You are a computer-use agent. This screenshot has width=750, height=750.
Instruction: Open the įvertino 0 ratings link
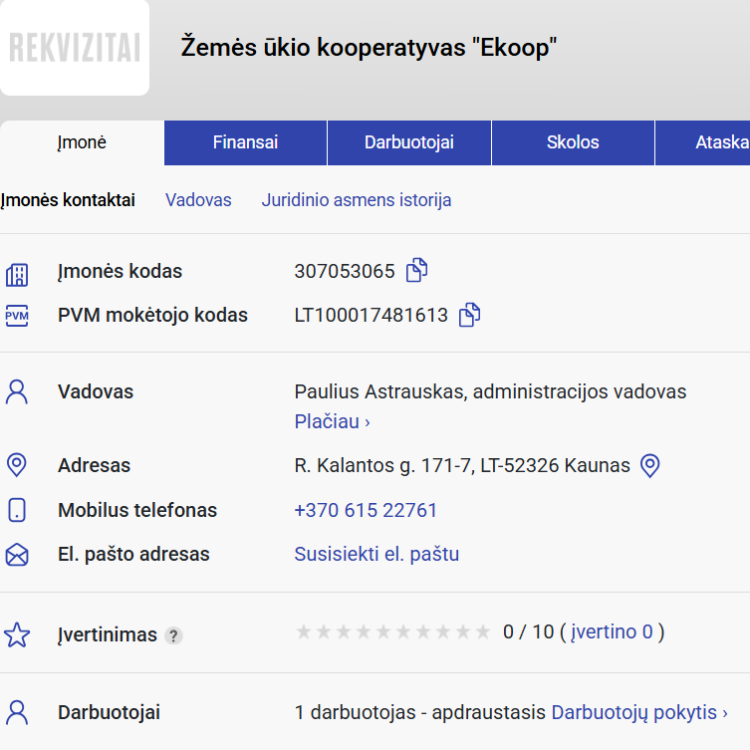[612, 632]
